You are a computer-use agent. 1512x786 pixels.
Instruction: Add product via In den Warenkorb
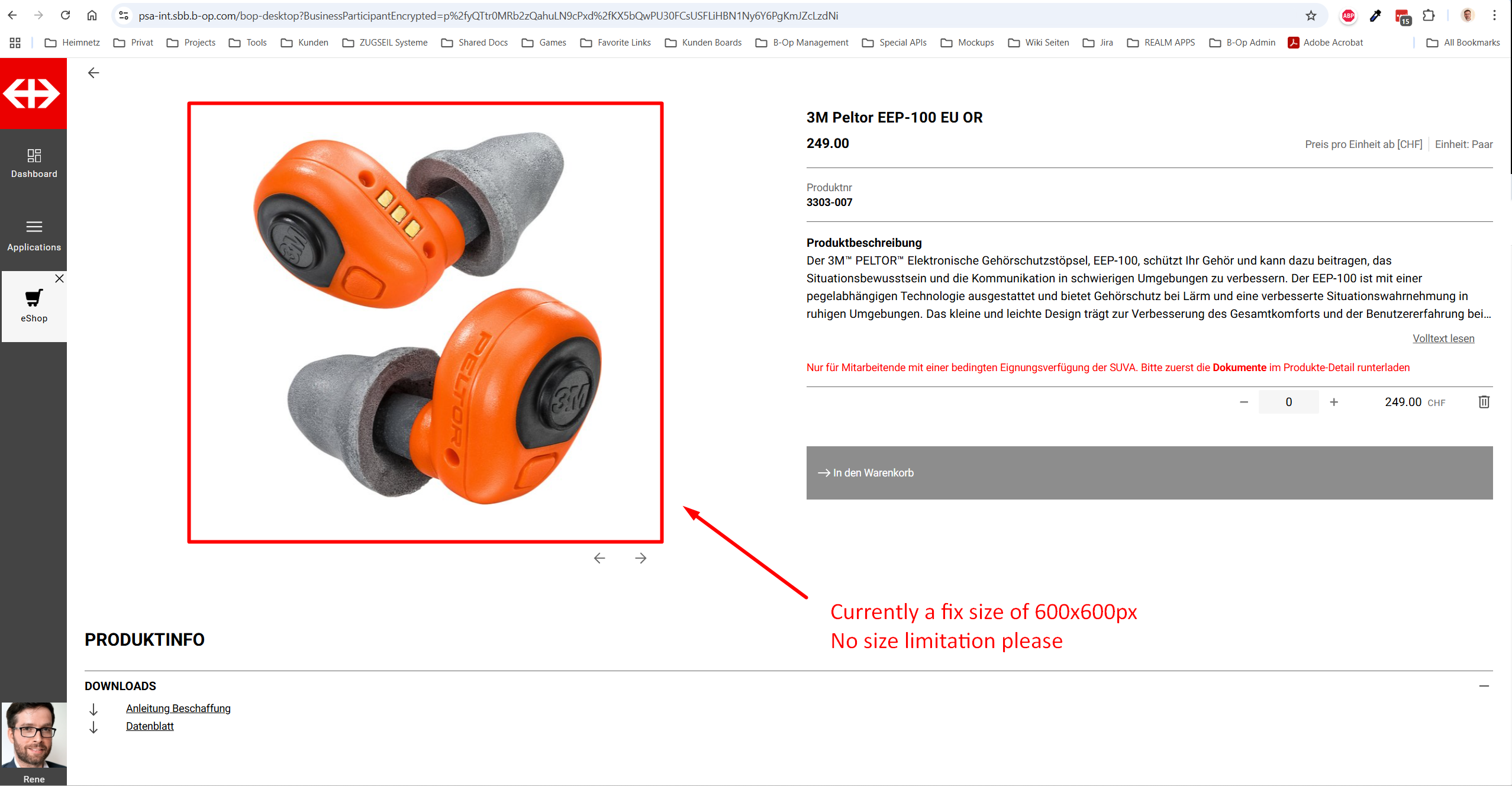tap(1149, 473)
